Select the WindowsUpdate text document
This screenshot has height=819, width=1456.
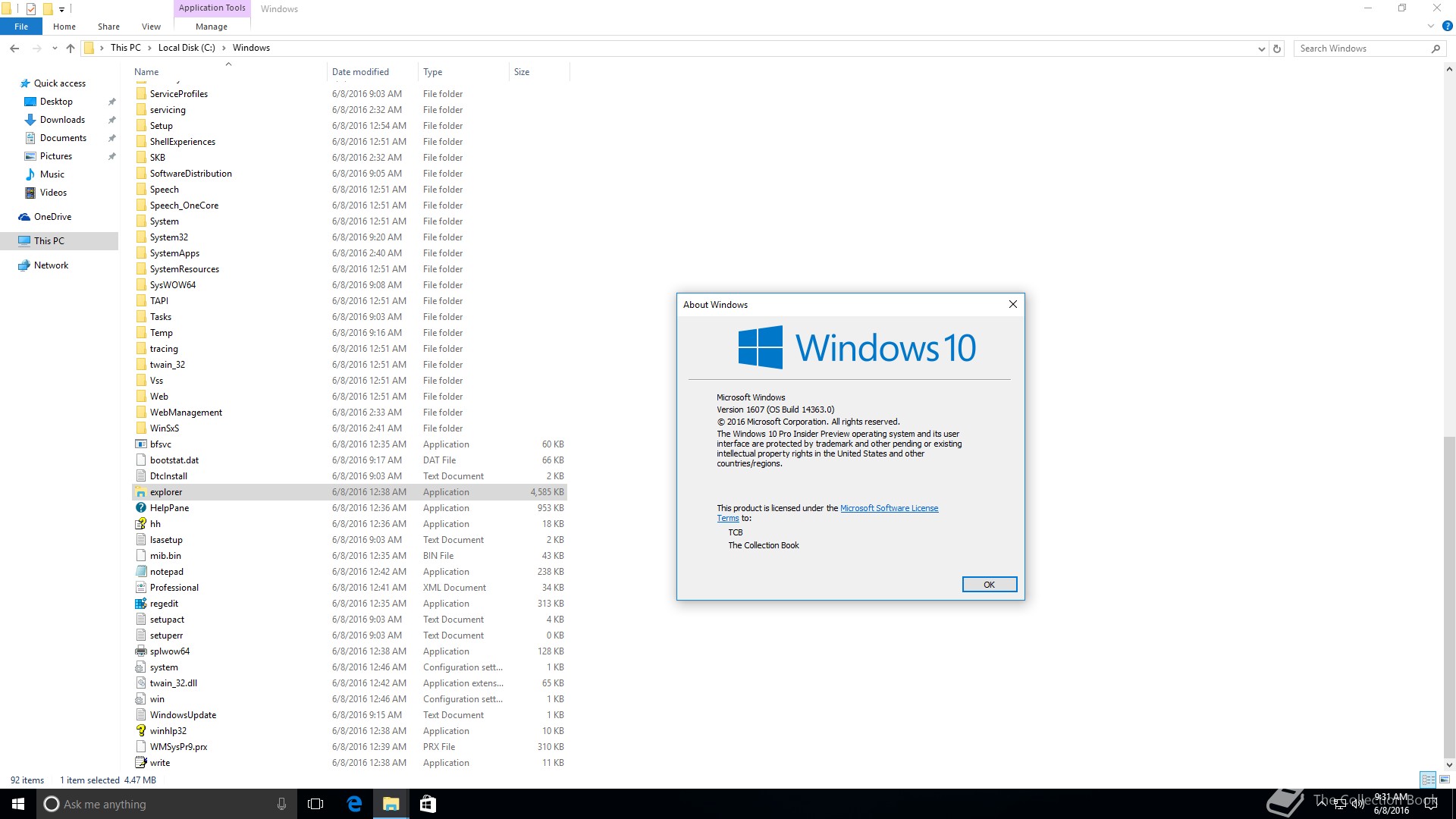[x=350, y=715]
